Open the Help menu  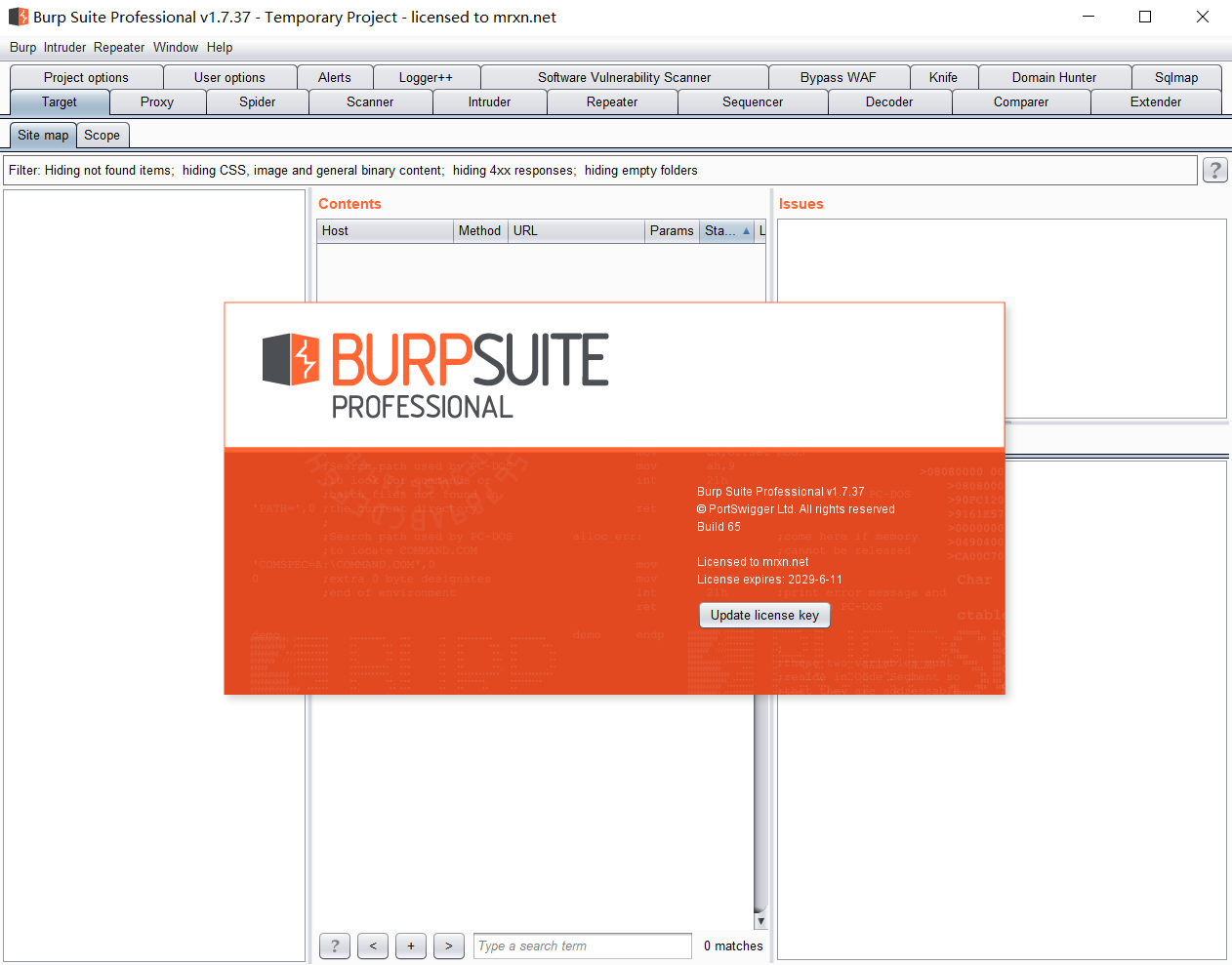(x=220, y=48)
